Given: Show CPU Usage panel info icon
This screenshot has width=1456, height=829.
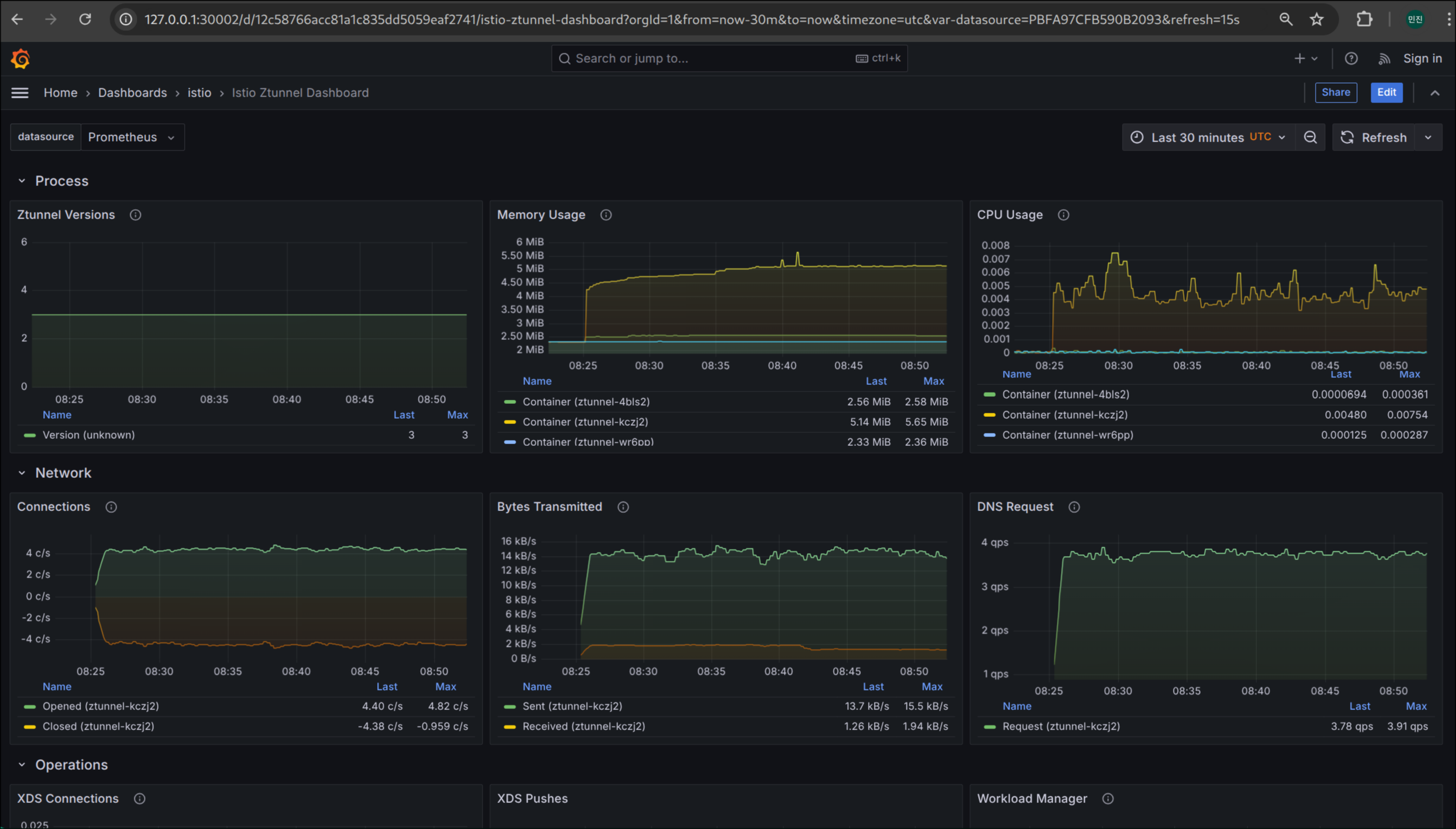Looking at the screenshot, I should (1063, 215).
